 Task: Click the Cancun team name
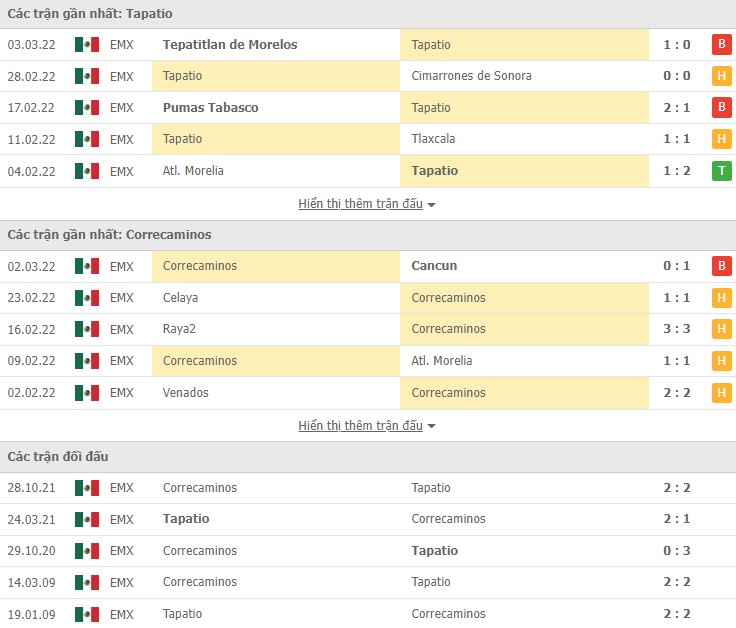[x=434, y=266]
